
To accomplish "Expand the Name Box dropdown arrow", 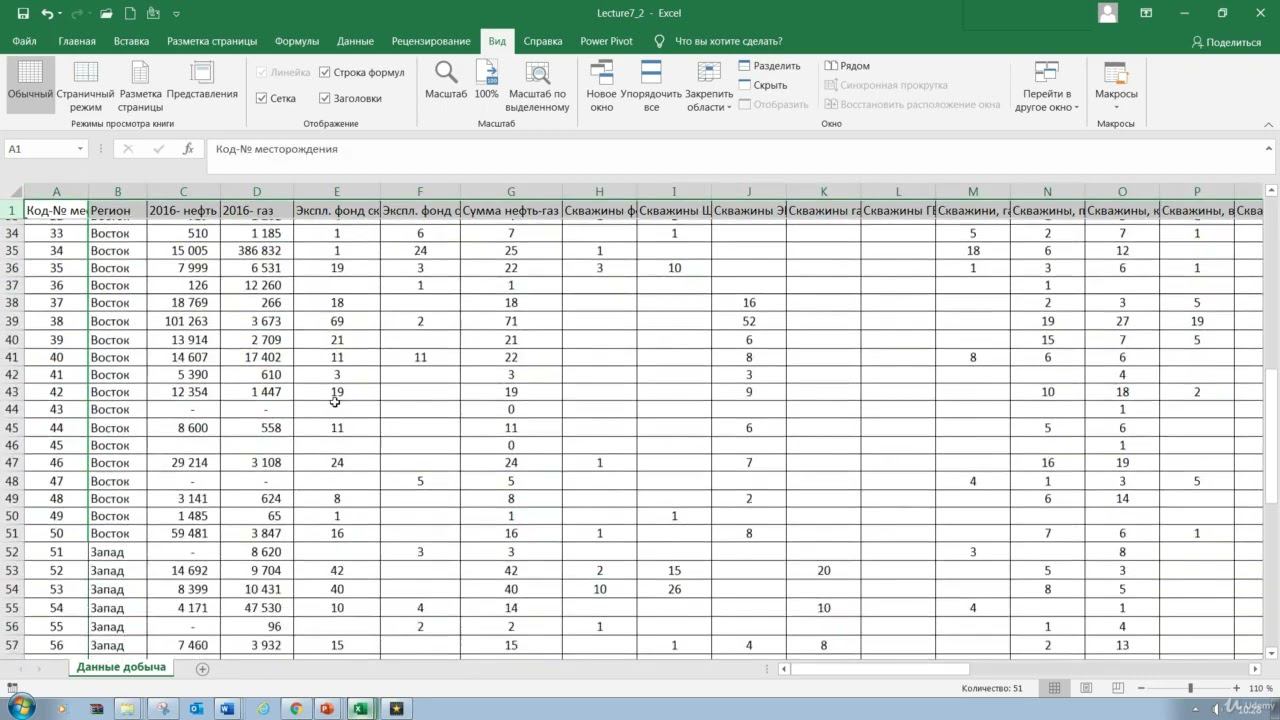I will [80, 149].
